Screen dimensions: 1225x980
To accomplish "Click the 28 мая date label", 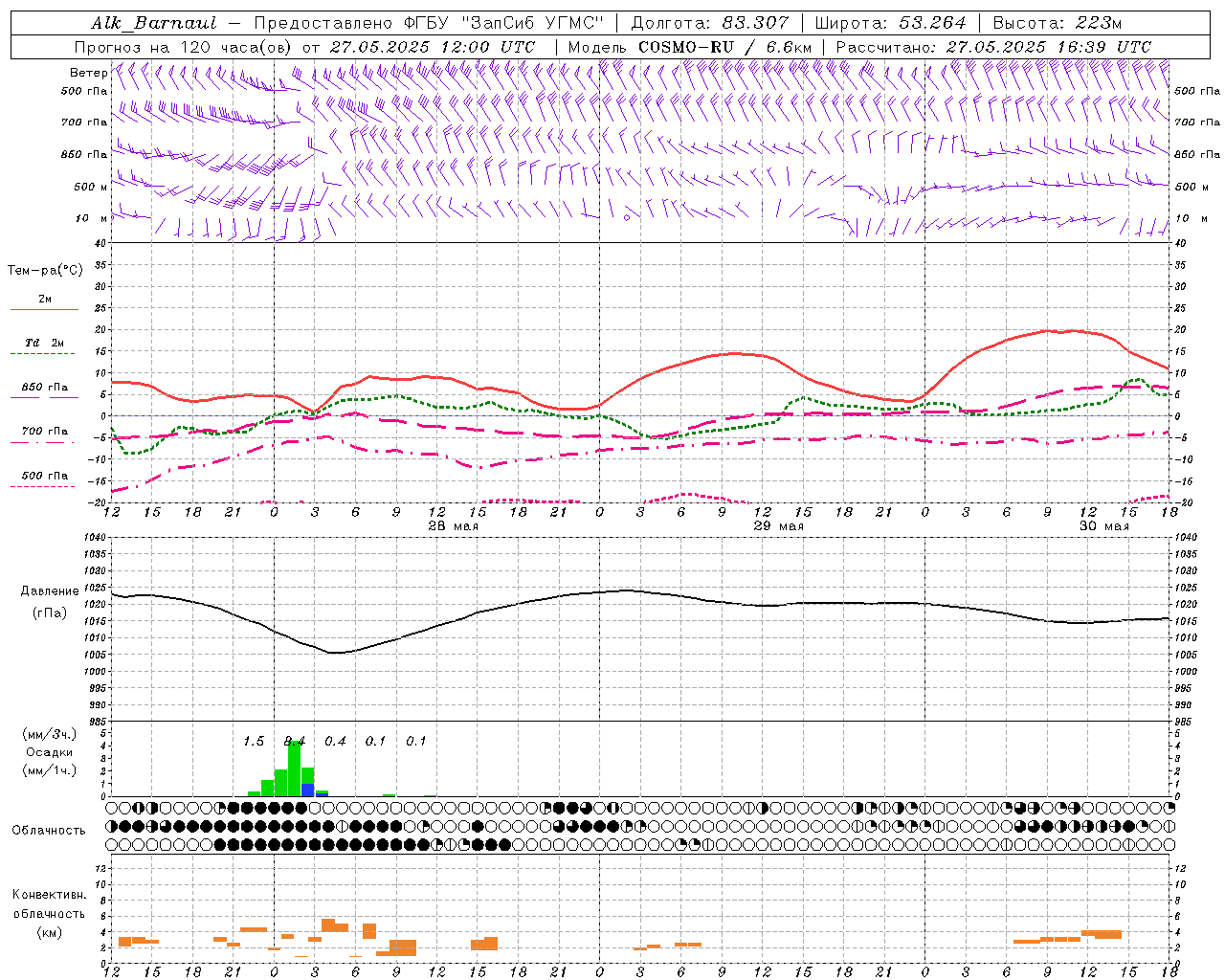I will (454, 526).
